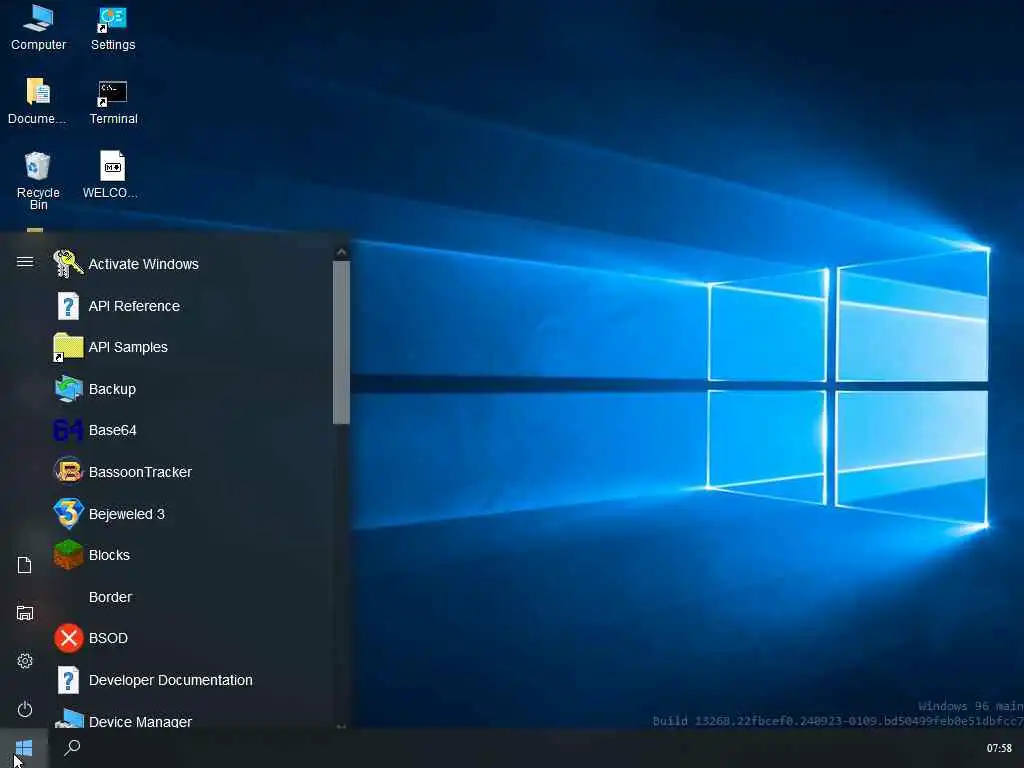The height and width of the screenshot is (768, 1024).
Task: Click the Base64 text label
Action: [x=112, y=430]
